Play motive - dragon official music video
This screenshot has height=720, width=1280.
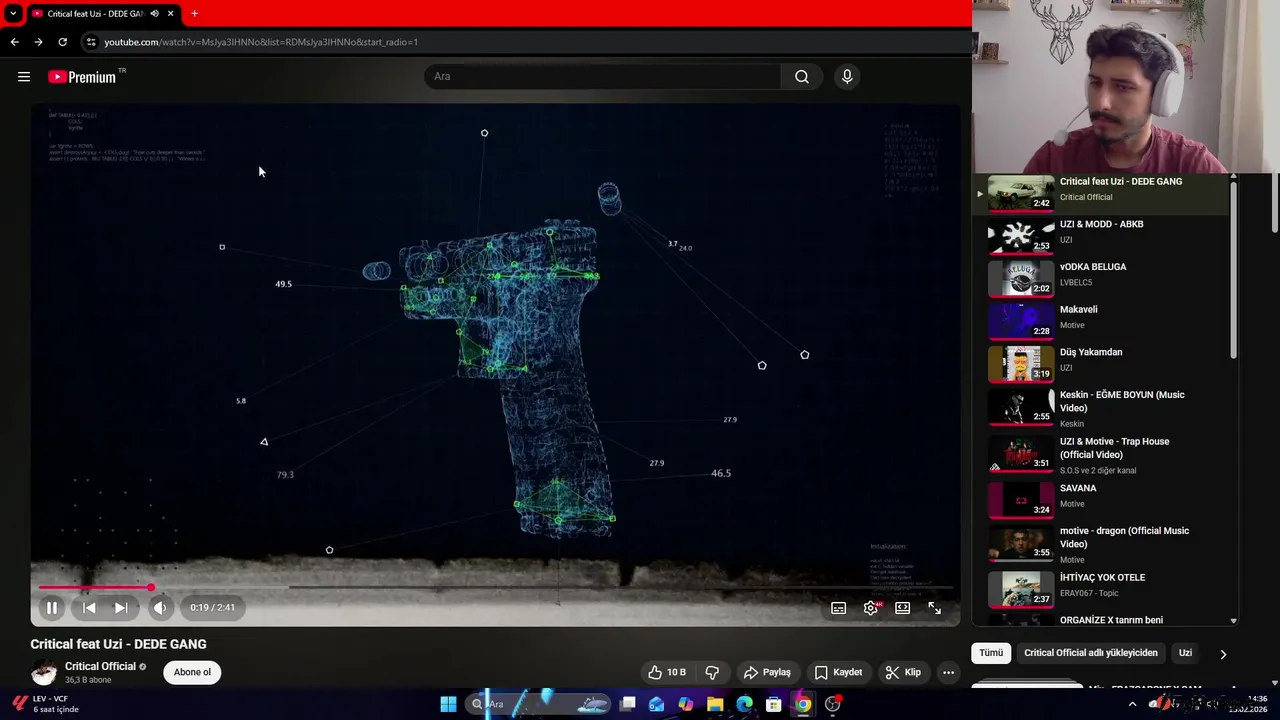tap(1100, 543)
